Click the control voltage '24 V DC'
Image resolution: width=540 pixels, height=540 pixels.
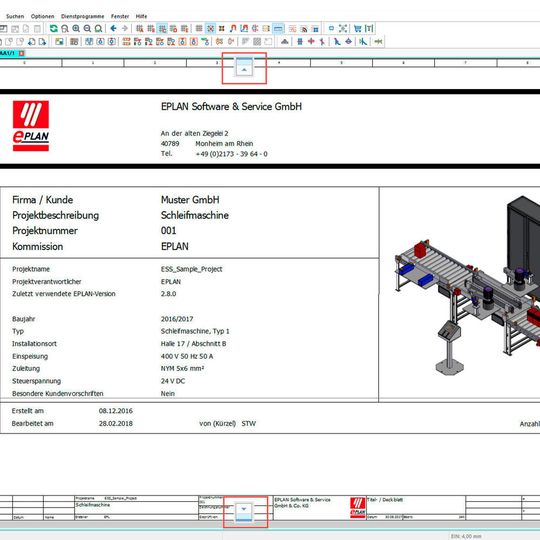(173, 381)
